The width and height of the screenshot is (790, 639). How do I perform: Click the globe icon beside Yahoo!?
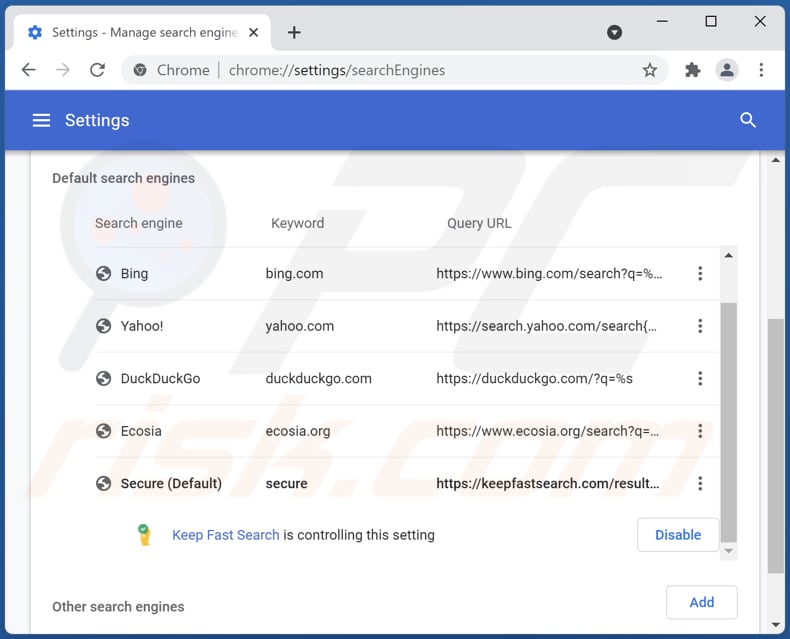(103, 326)
